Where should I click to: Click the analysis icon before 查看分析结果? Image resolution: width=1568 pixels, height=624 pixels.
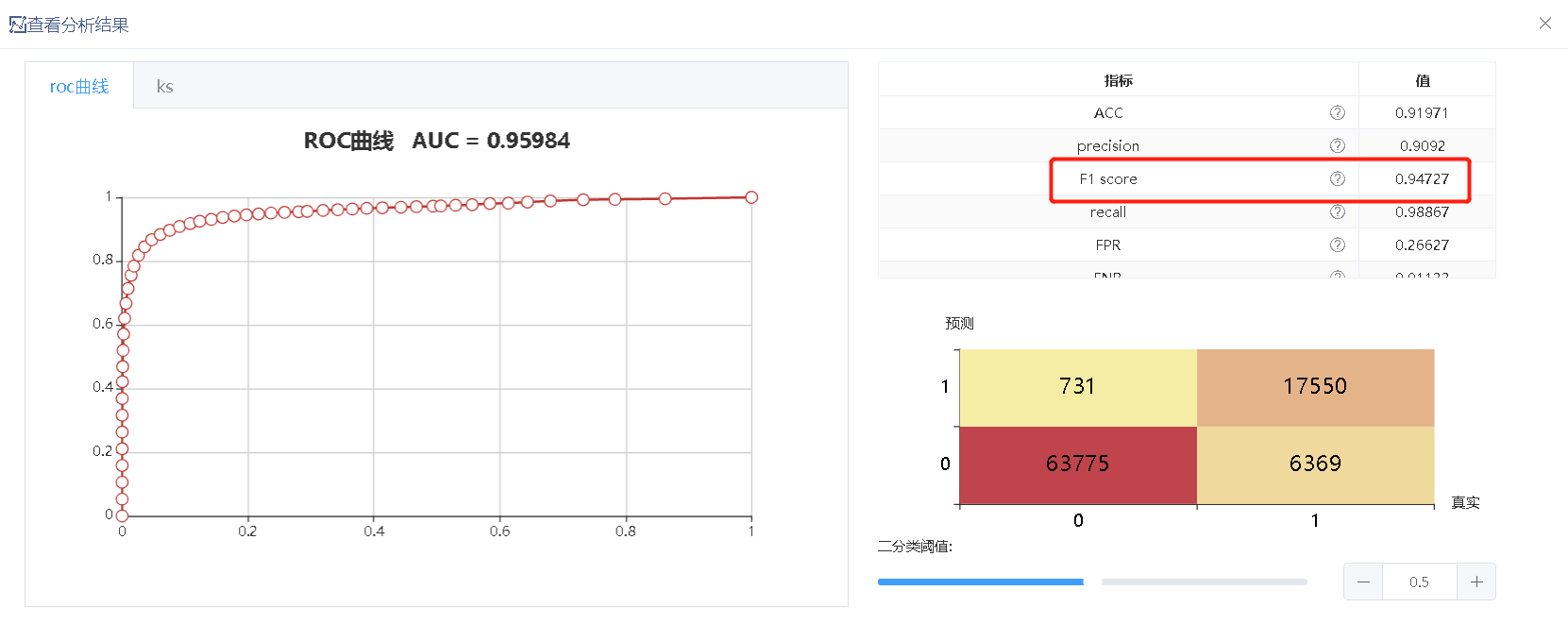(17, 25)
